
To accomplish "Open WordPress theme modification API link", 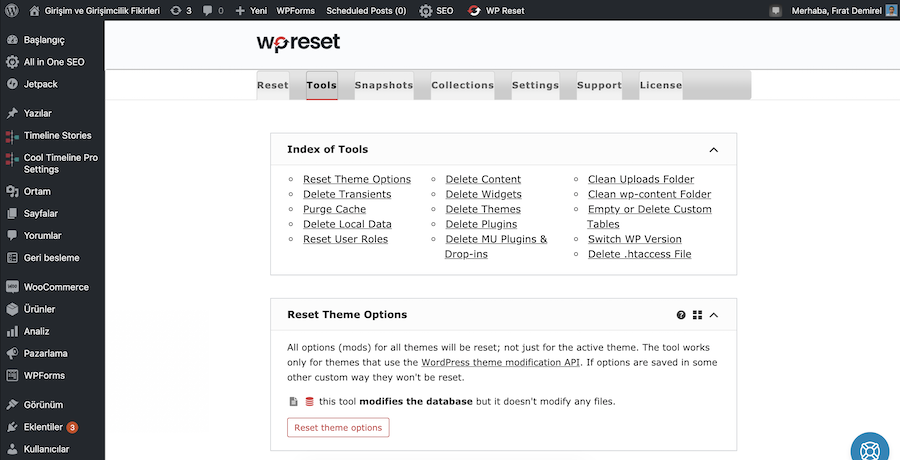I will 500,362.
